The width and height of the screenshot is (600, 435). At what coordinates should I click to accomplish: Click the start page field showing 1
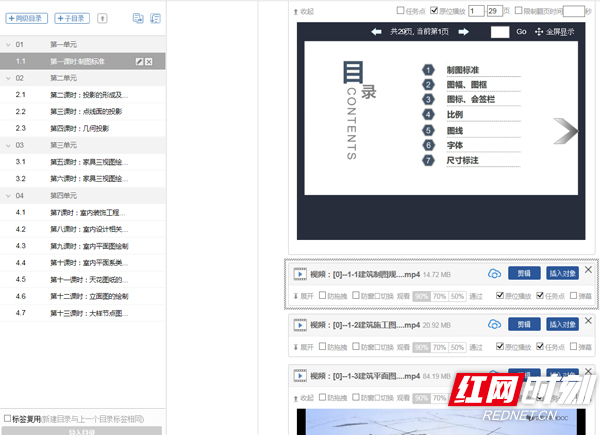tap(476, 11)
